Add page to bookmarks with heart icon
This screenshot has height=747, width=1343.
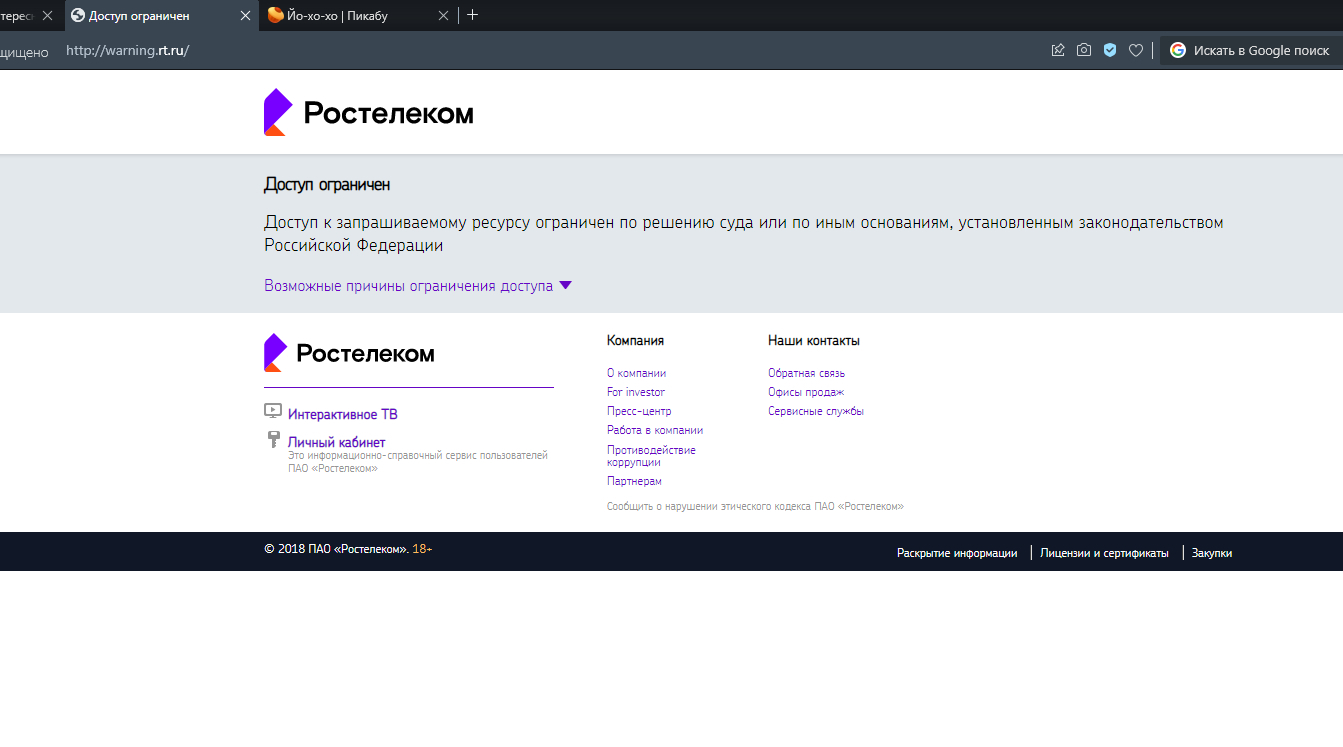point(1136,50)
